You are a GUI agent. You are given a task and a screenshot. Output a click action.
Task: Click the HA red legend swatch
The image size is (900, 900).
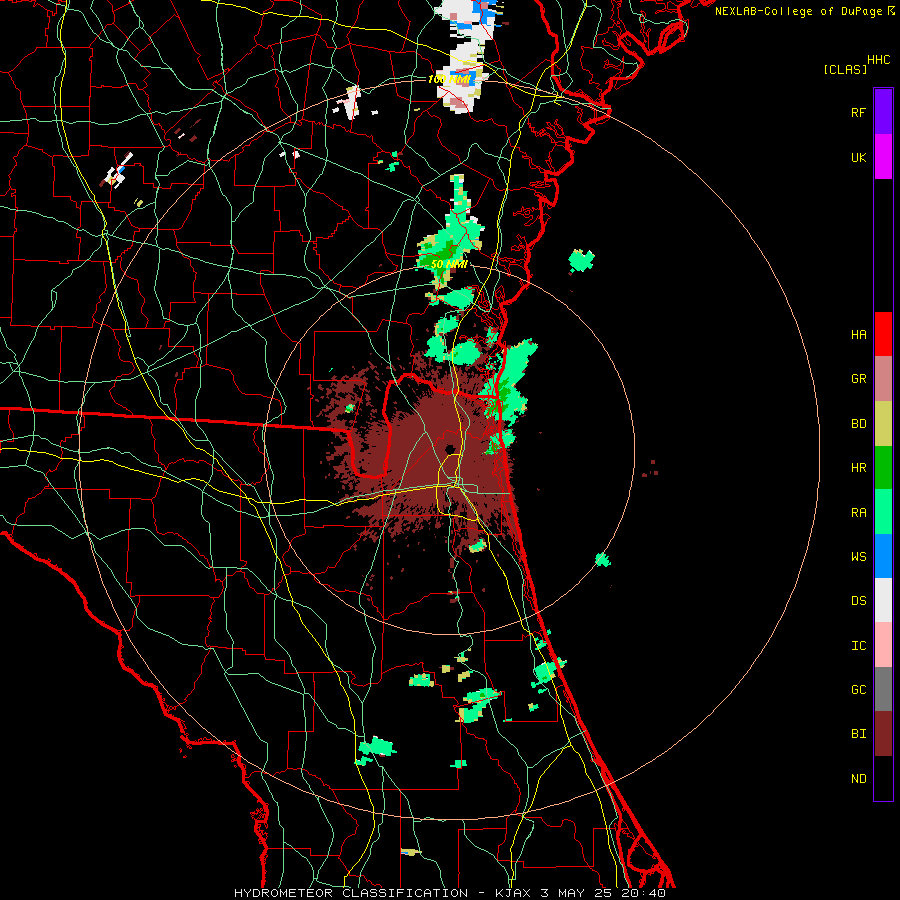[x=883, y=334]
